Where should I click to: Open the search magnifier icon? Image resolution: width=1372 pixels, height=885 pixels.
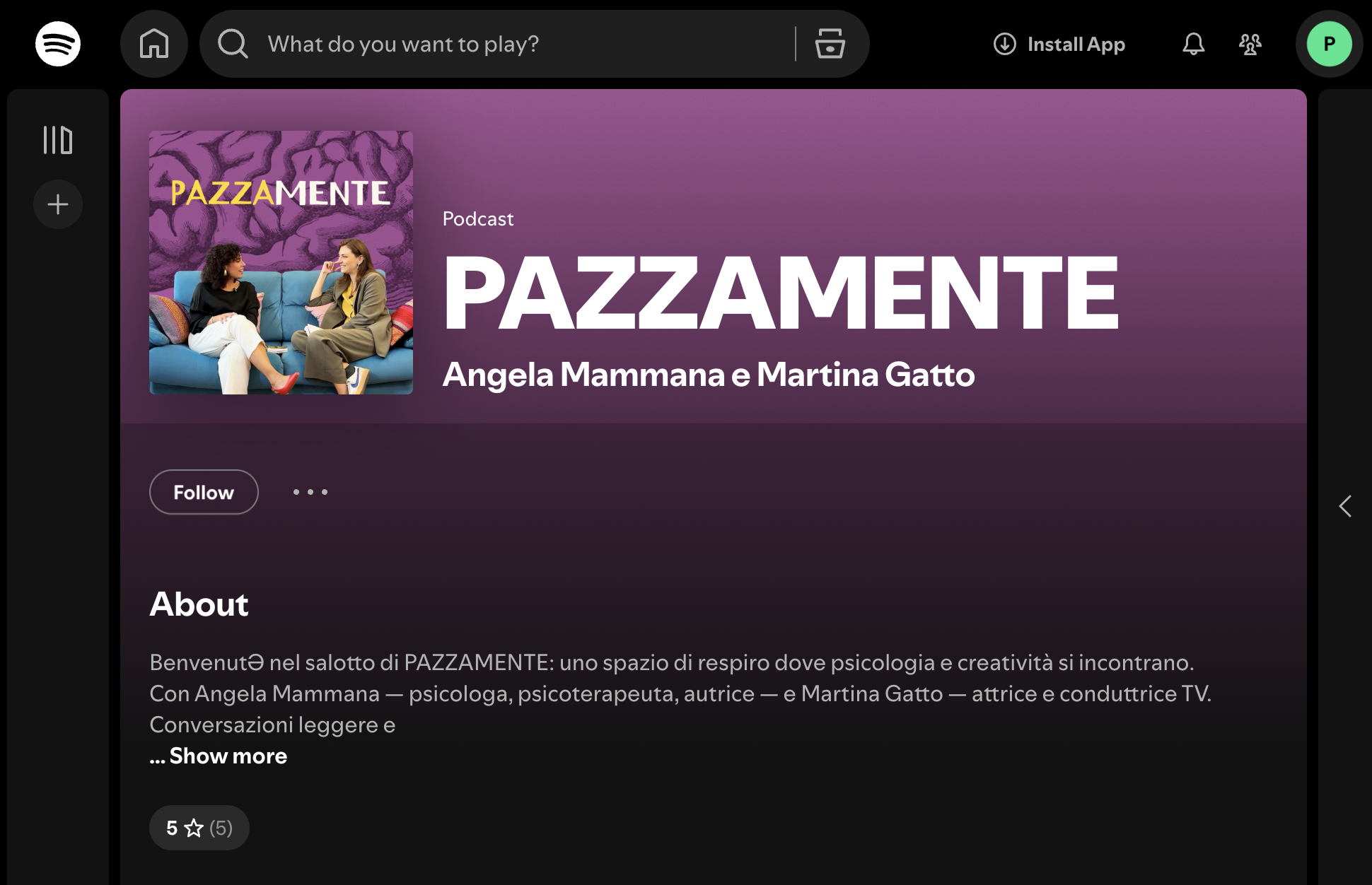pos(232,44)
